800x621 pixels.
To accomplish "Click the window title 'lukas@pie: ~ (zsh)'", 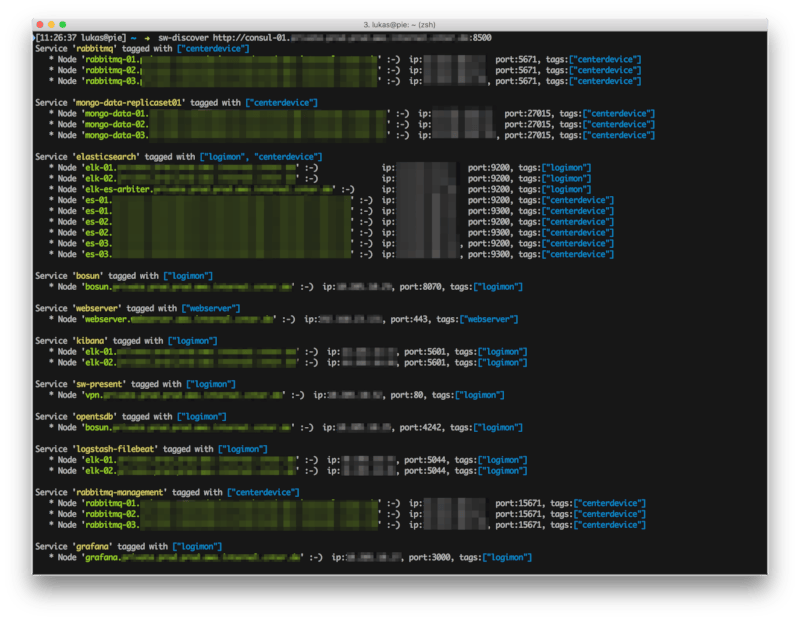I will click(x=400, y=23).
